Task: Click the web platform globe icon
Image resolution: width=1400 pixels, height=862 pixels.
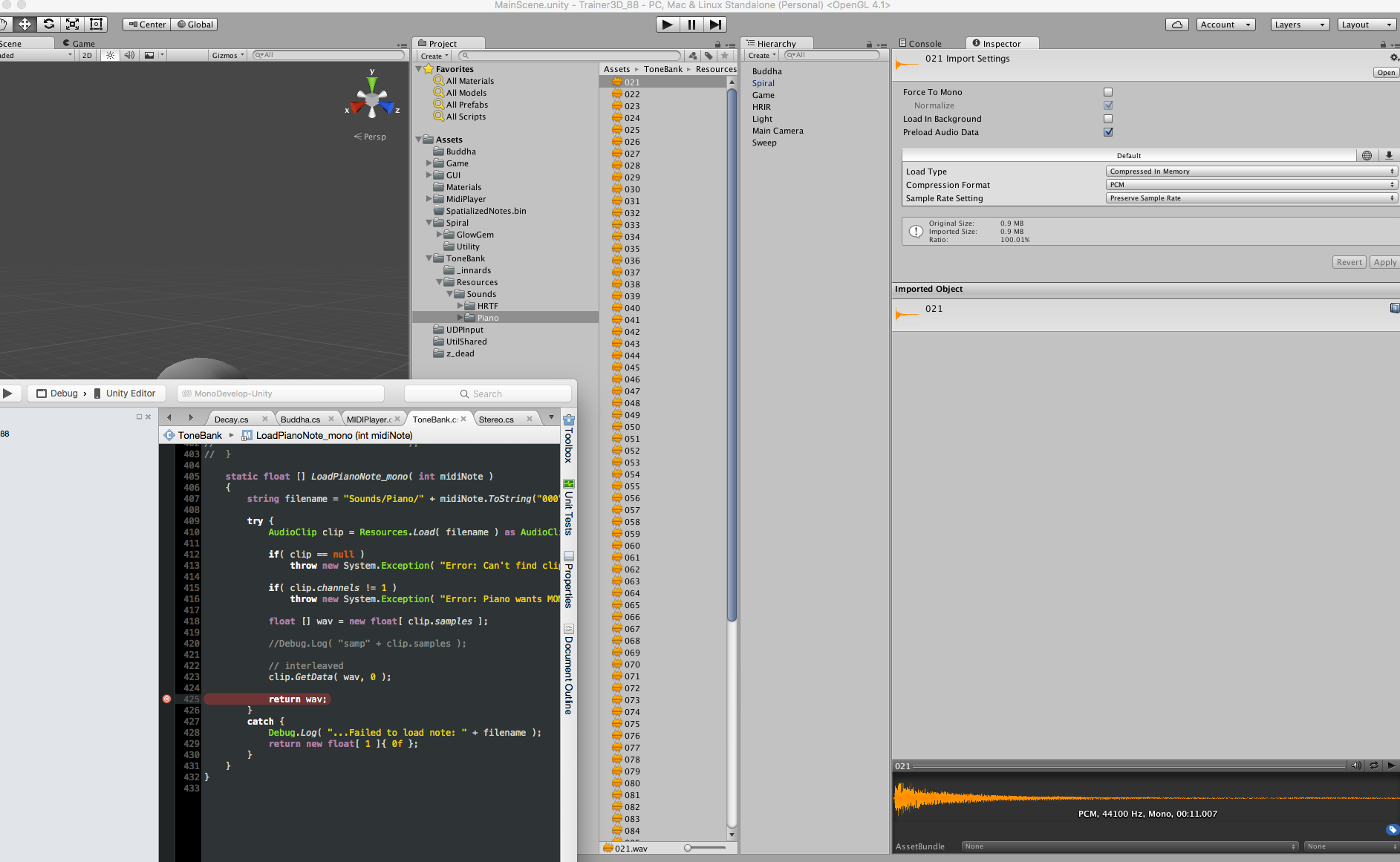Action: (x=1367, y=155)
